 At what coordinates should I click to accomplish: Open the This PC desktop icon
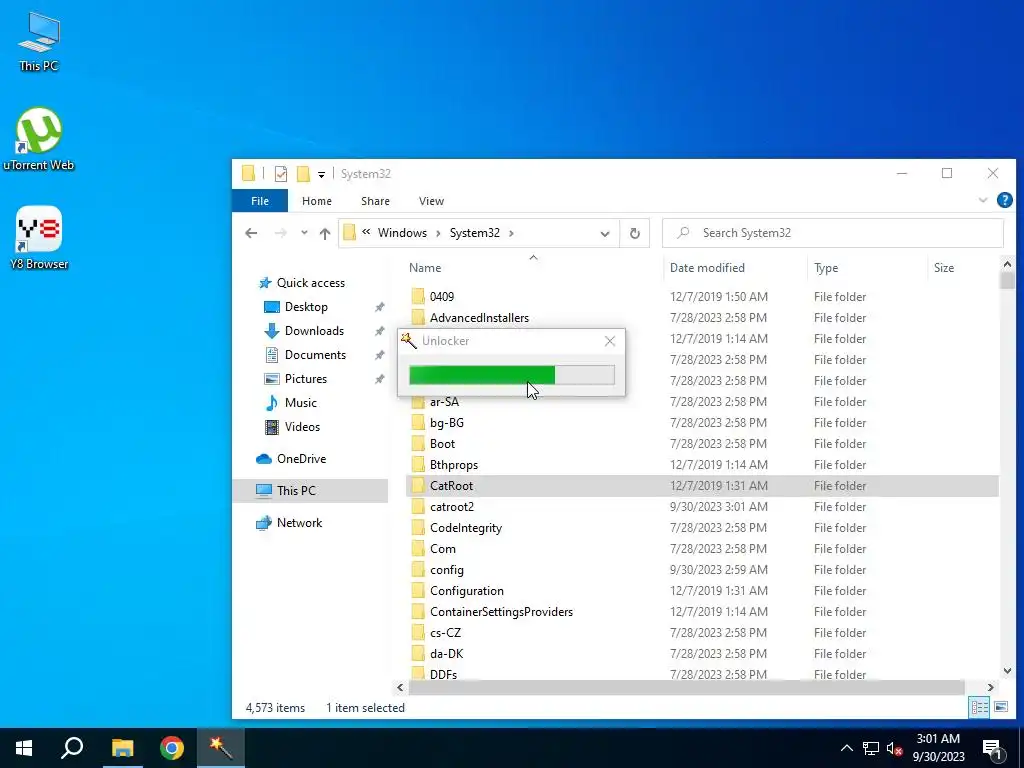click(39, 41)
